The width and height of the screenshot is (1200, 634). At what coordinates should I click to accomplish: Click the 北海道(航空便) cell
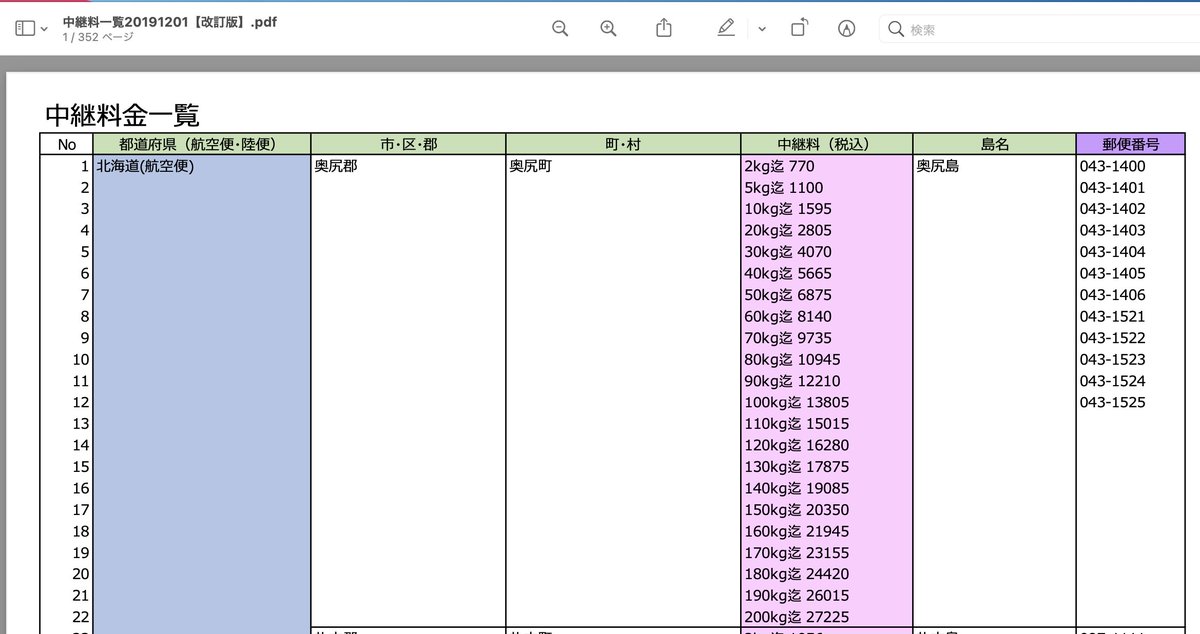145,166
